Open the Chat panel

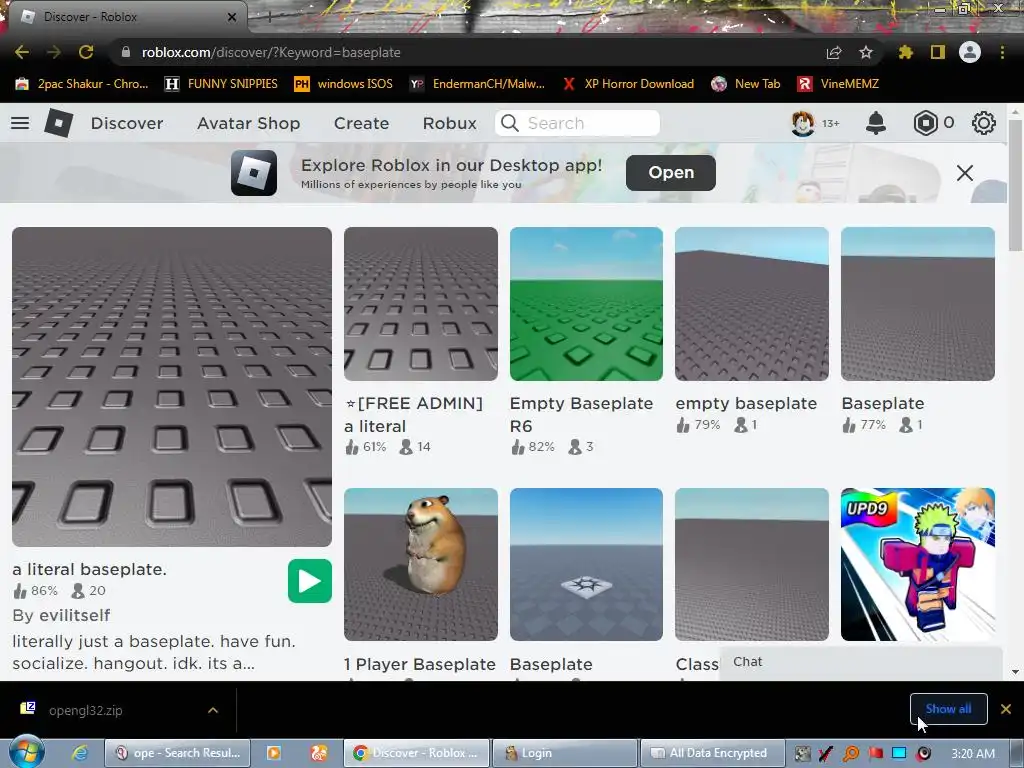click(x=861, y=663)
